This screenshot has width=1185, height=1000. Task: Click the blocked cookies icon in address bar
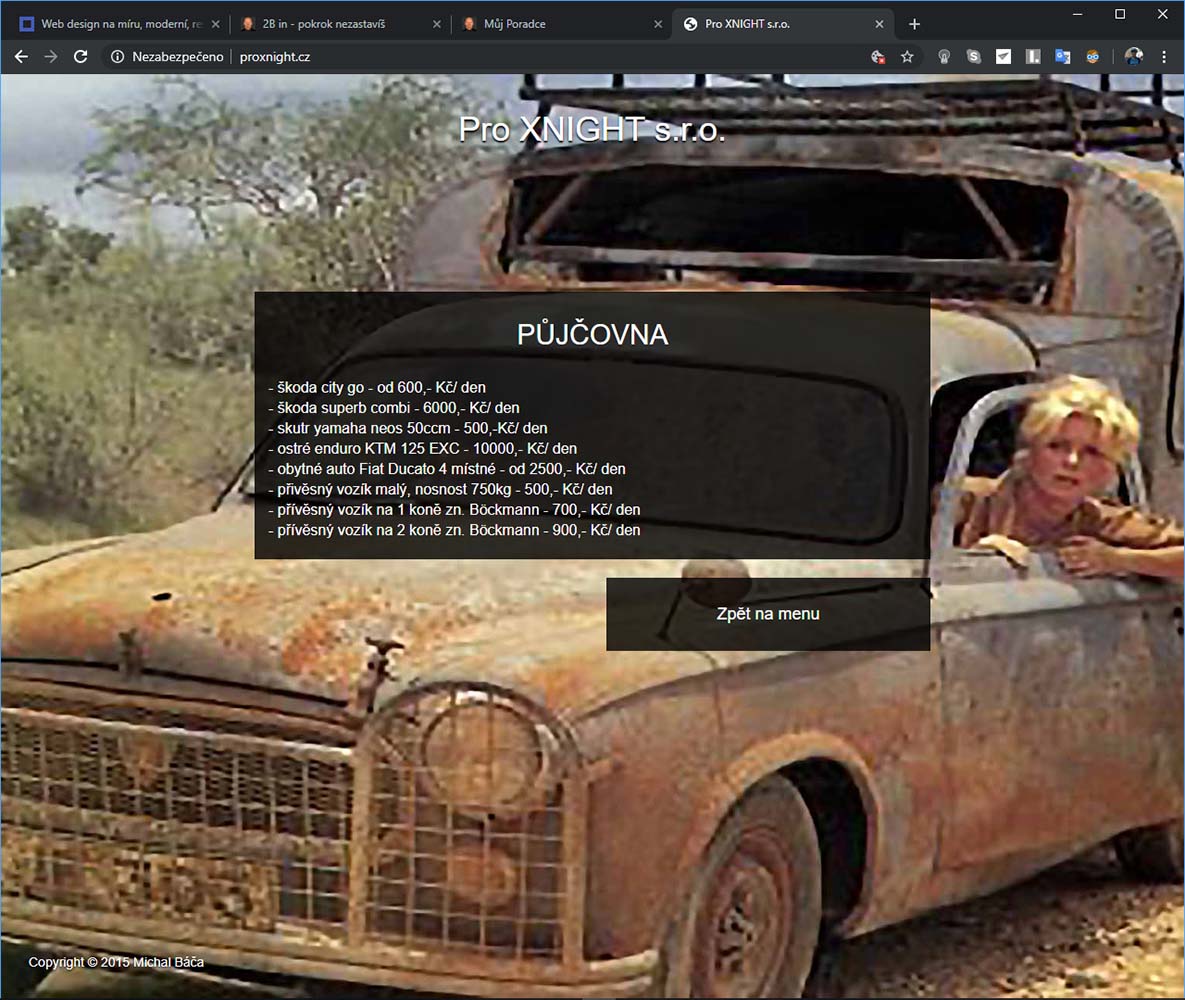point(877,57)
